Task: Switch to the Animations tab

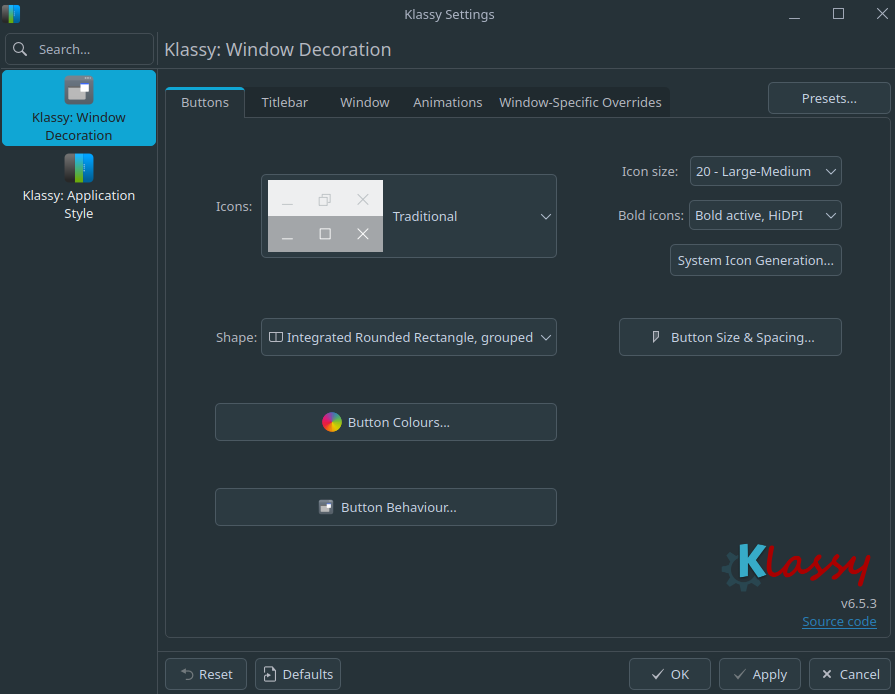Action: 448,103
